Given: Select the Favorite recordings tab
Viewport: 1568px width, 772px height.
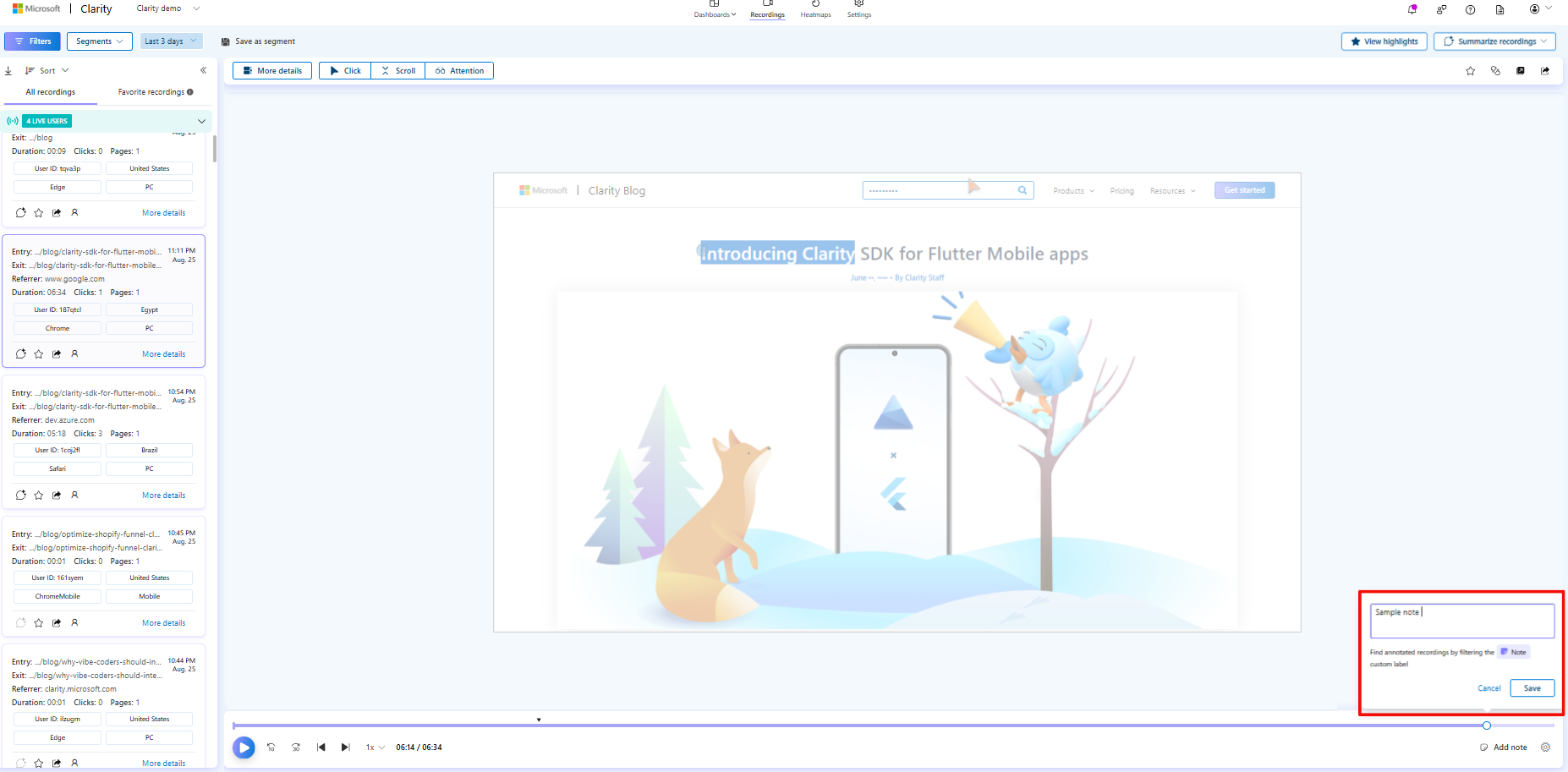Looking at the screenshot, I should point(156,92).
